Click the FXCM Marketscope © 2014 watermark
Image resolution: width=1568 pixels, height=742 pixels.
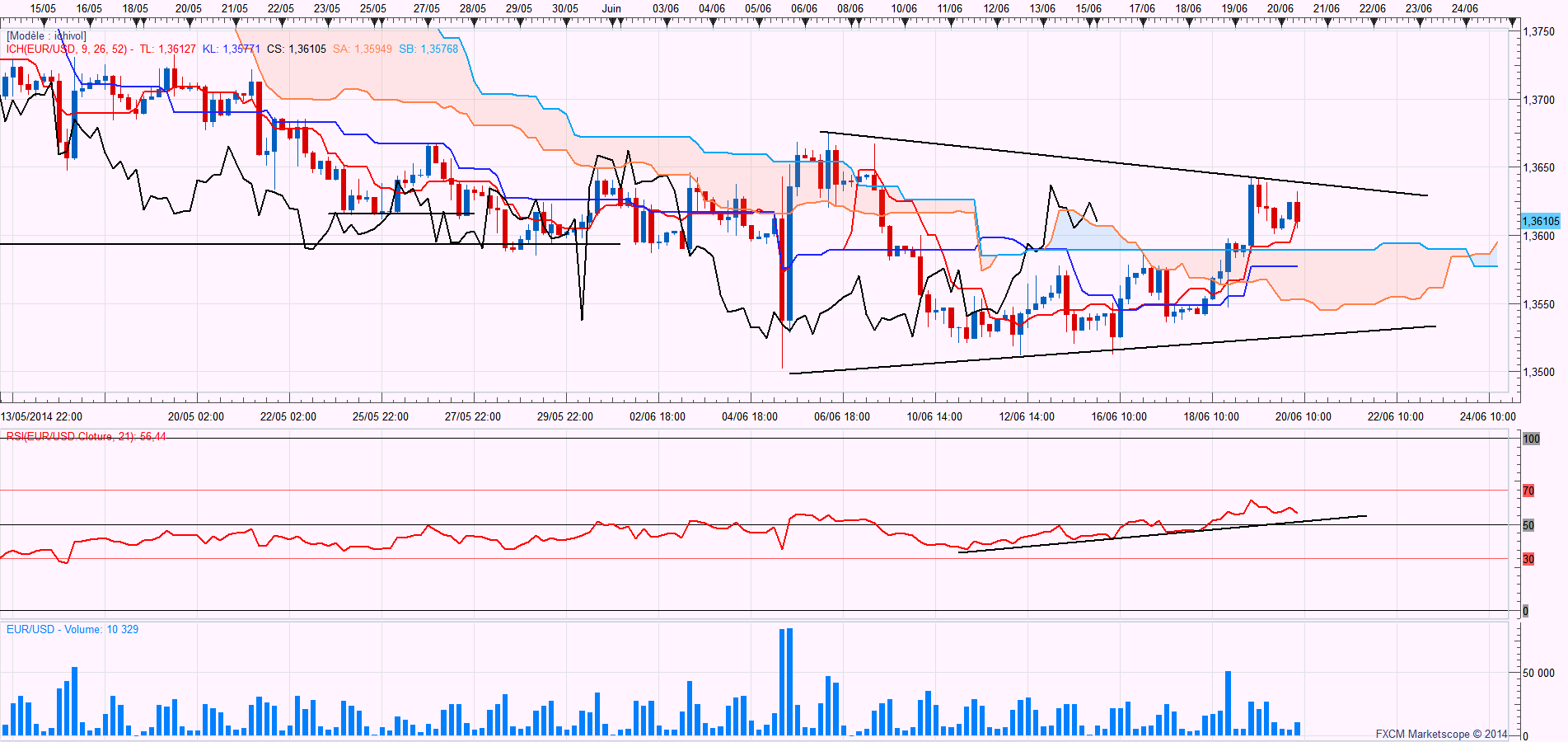(1441, 734)
